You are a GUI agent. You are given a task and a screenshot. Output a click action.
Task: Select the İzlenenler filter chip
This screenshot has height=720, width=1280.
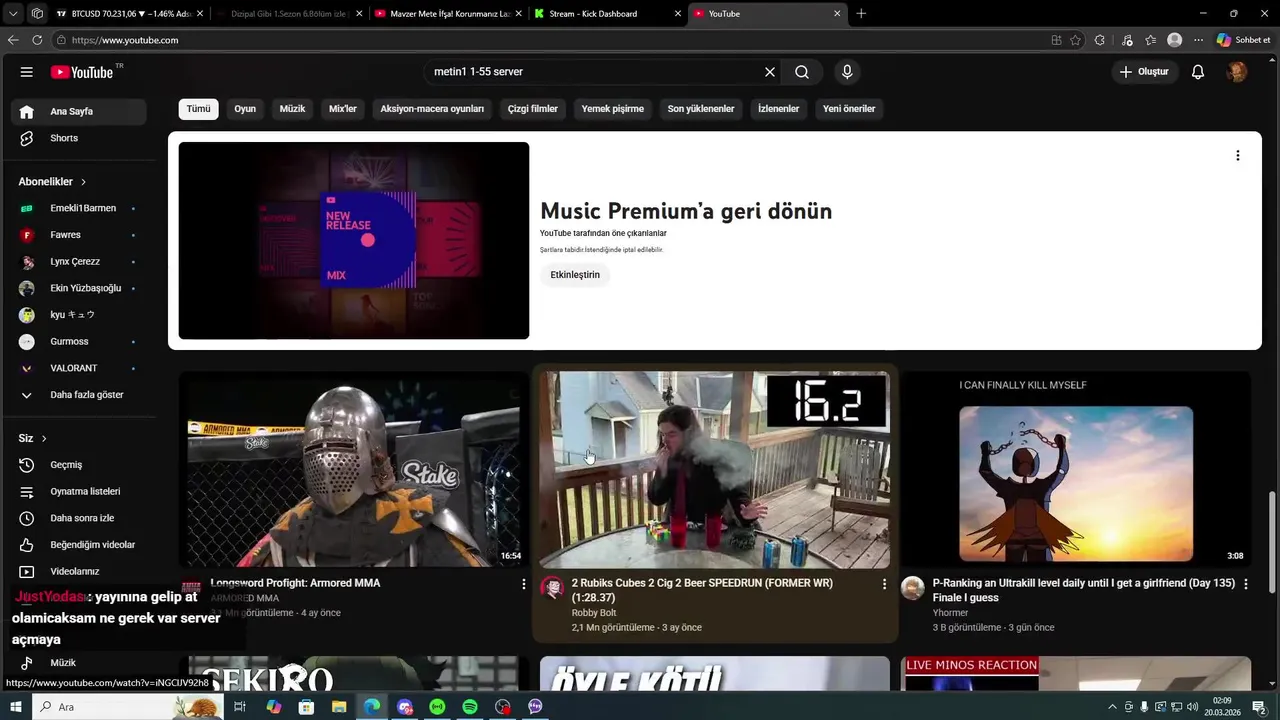tap(778, 109)
